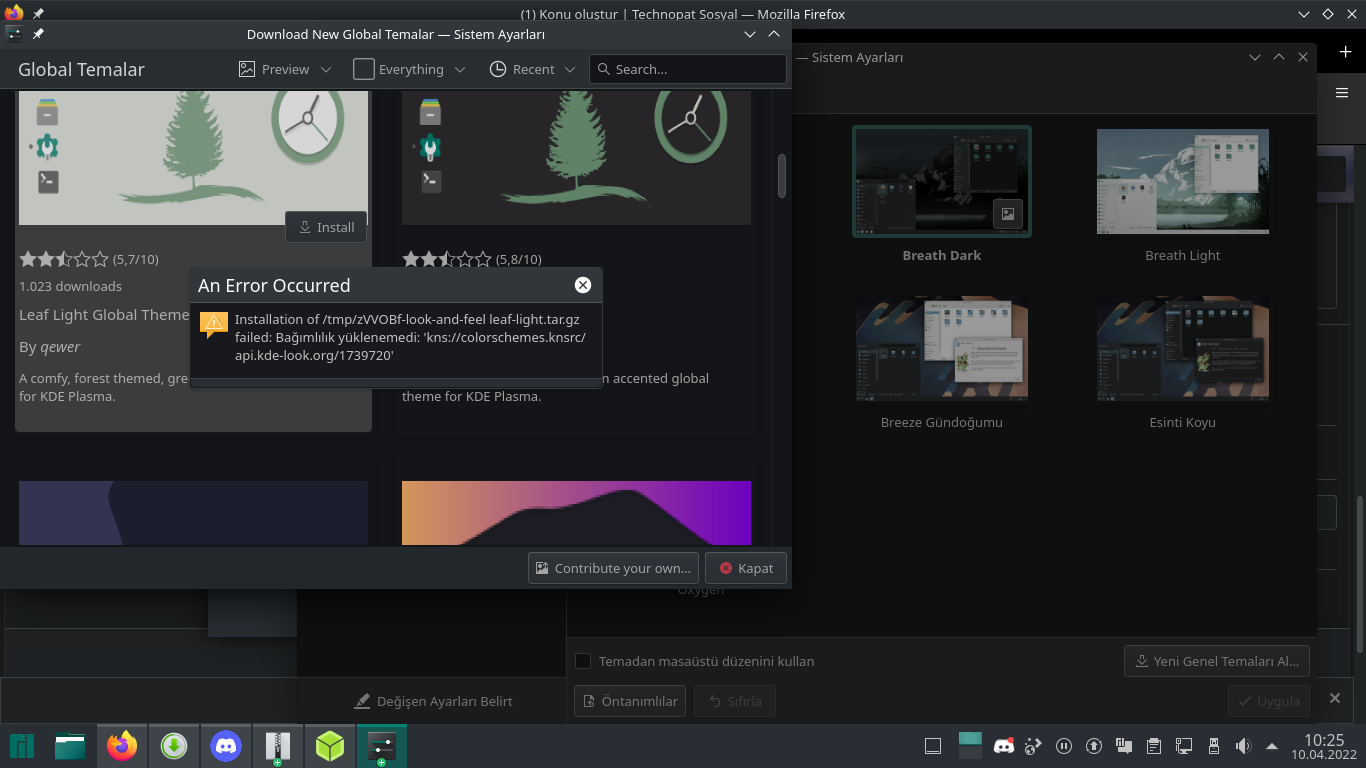
Task: Click the Sıfırla button
Action: pyautogui.click(x=735, y=701)
